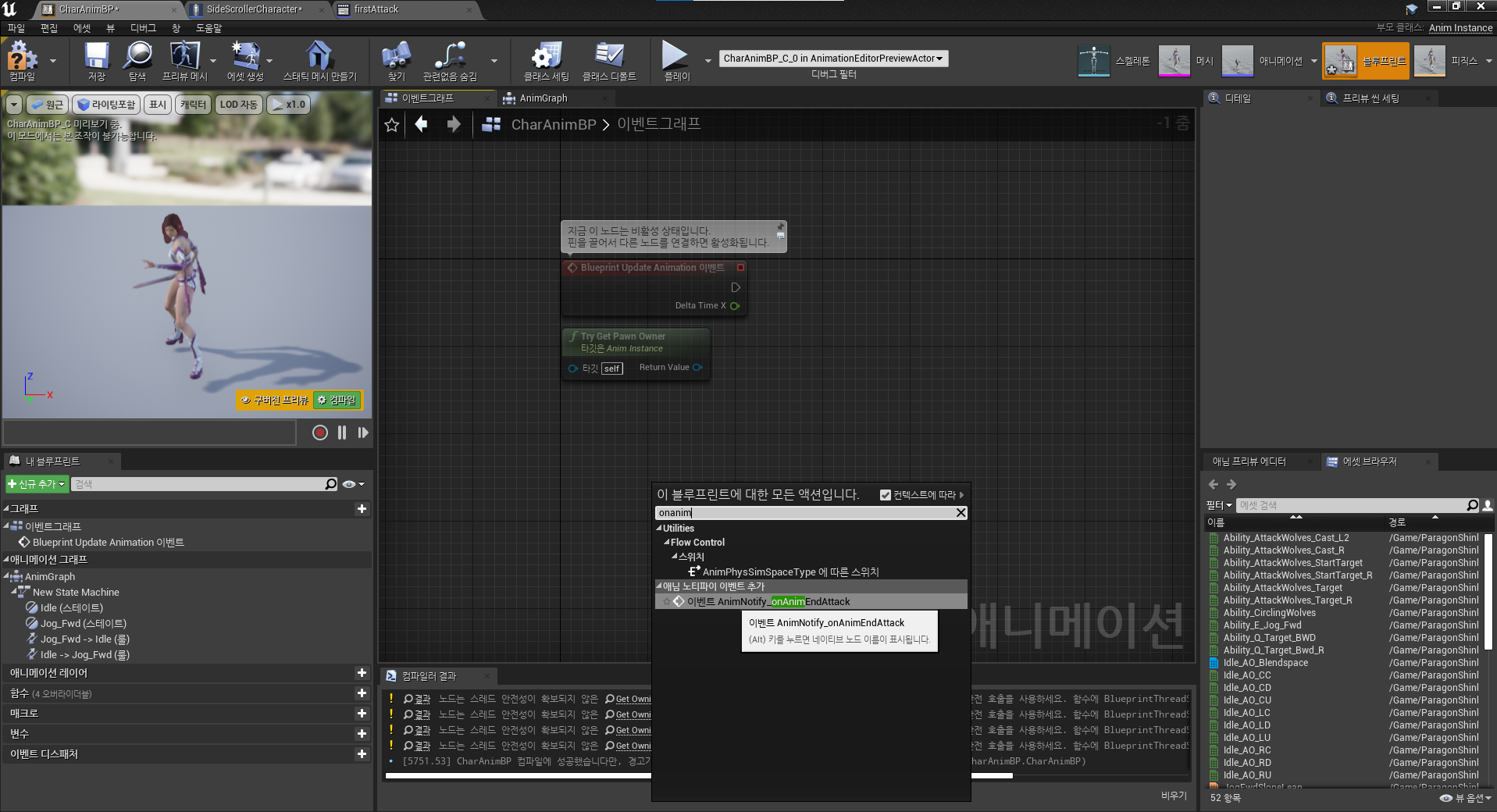
Task: Click the search magnifier in My Blueprint
Action: coord(331,484)
